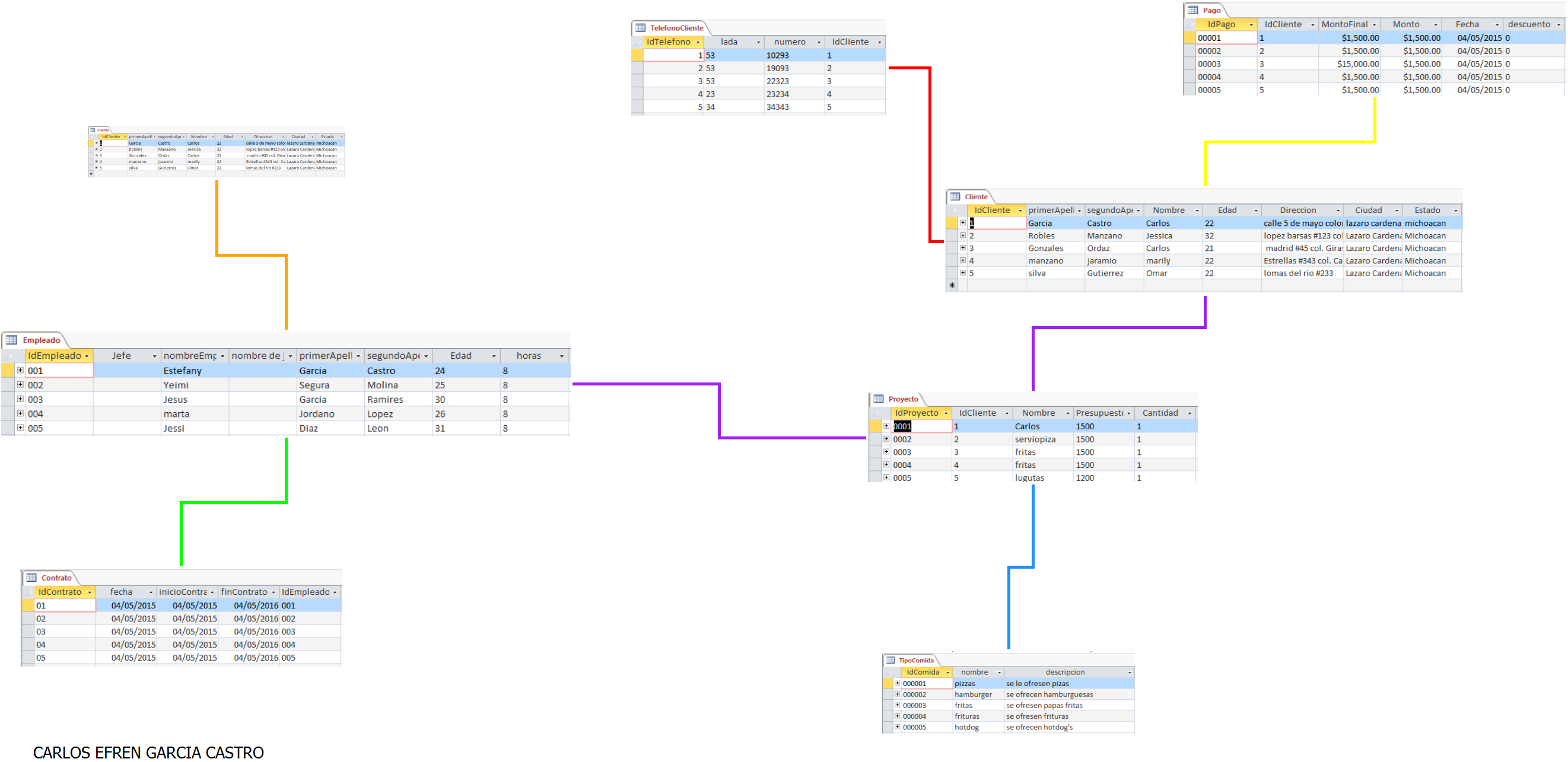Open the IdEmpleado column filter dropdown

87,356
